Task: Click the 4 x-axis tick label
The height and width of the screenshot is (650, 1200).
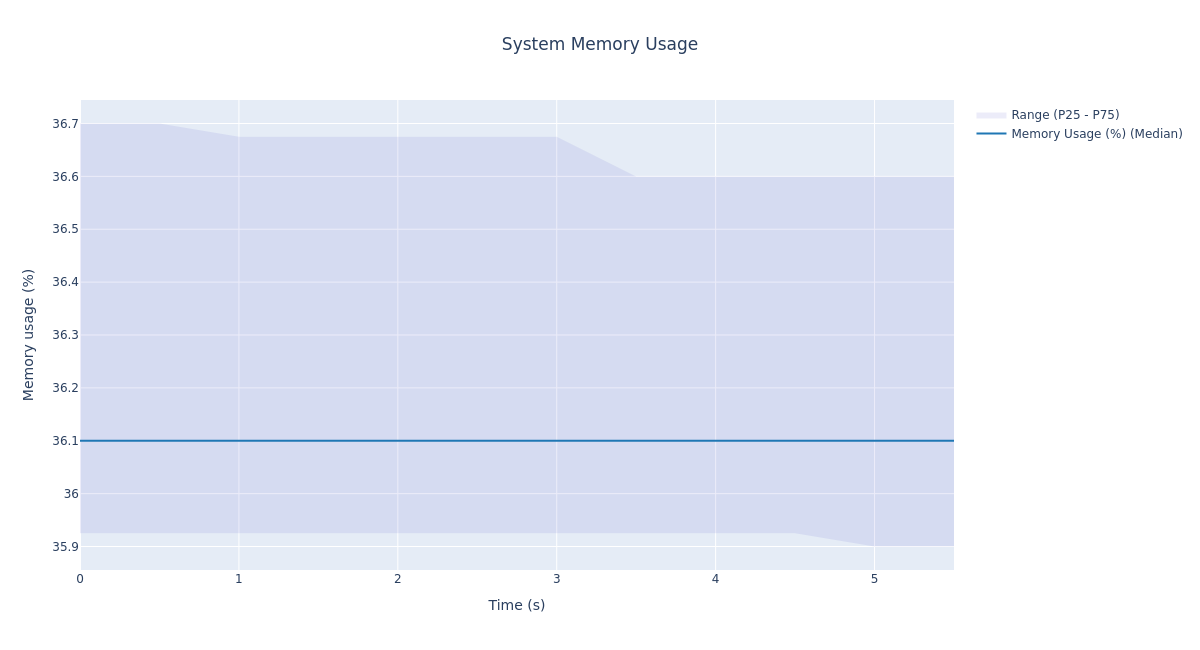Action: coord(715,579)
